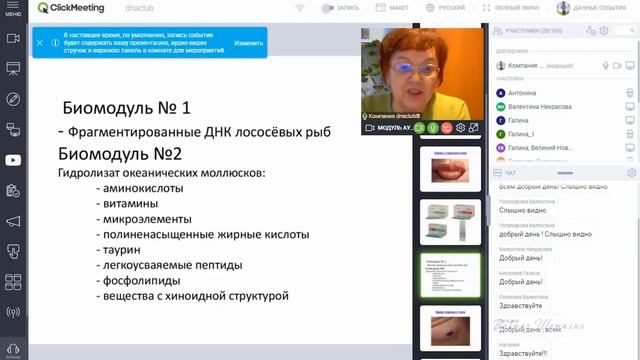Open the pointing hand tool in left sidebar
The height and width of the screenshot is (360, 640).
pyautogui.click(x=13, y=251)
